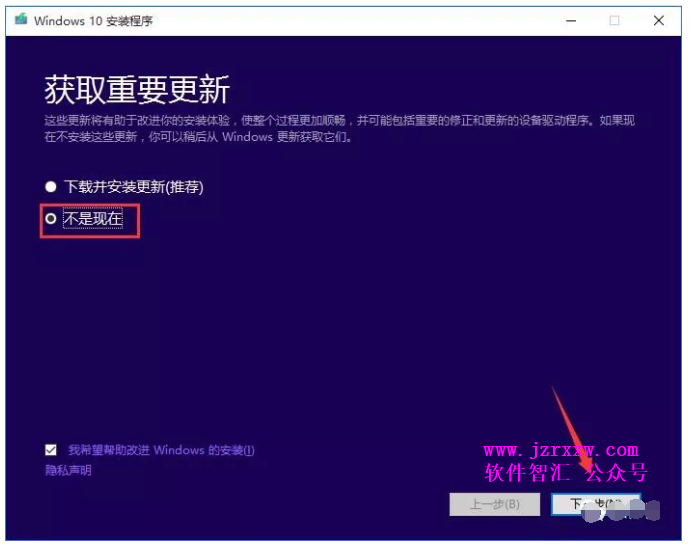The width and height of the screenshot is (693, 546).
Task: Click the "获取重要更新" heading text
Action: tap(137, 90)
